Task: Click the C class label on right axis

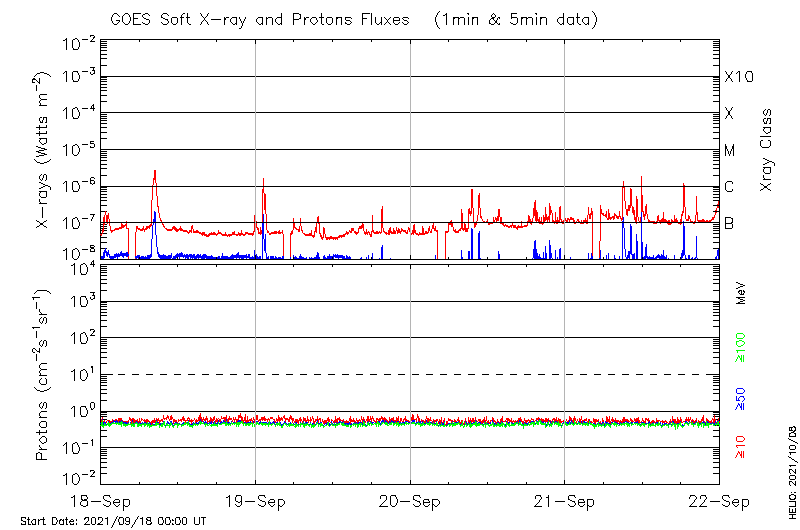Action: click(729, 187)
